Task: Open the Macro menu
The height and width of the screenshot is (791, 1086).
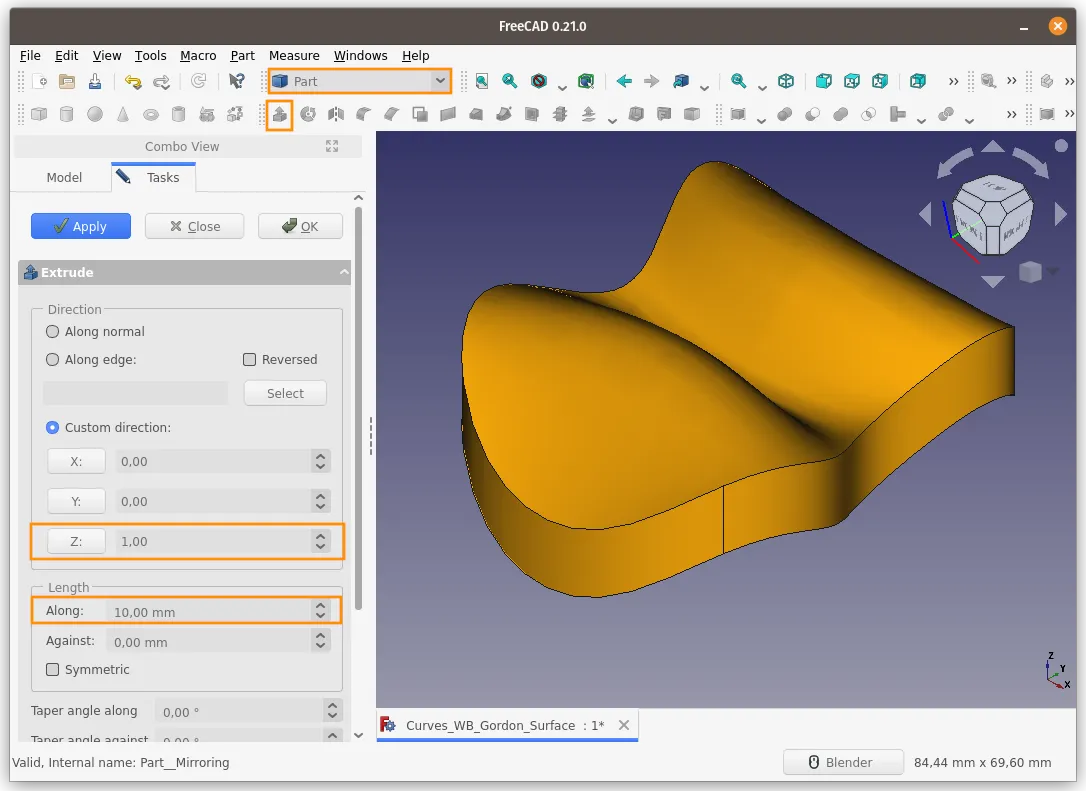Action: (198, 55)
